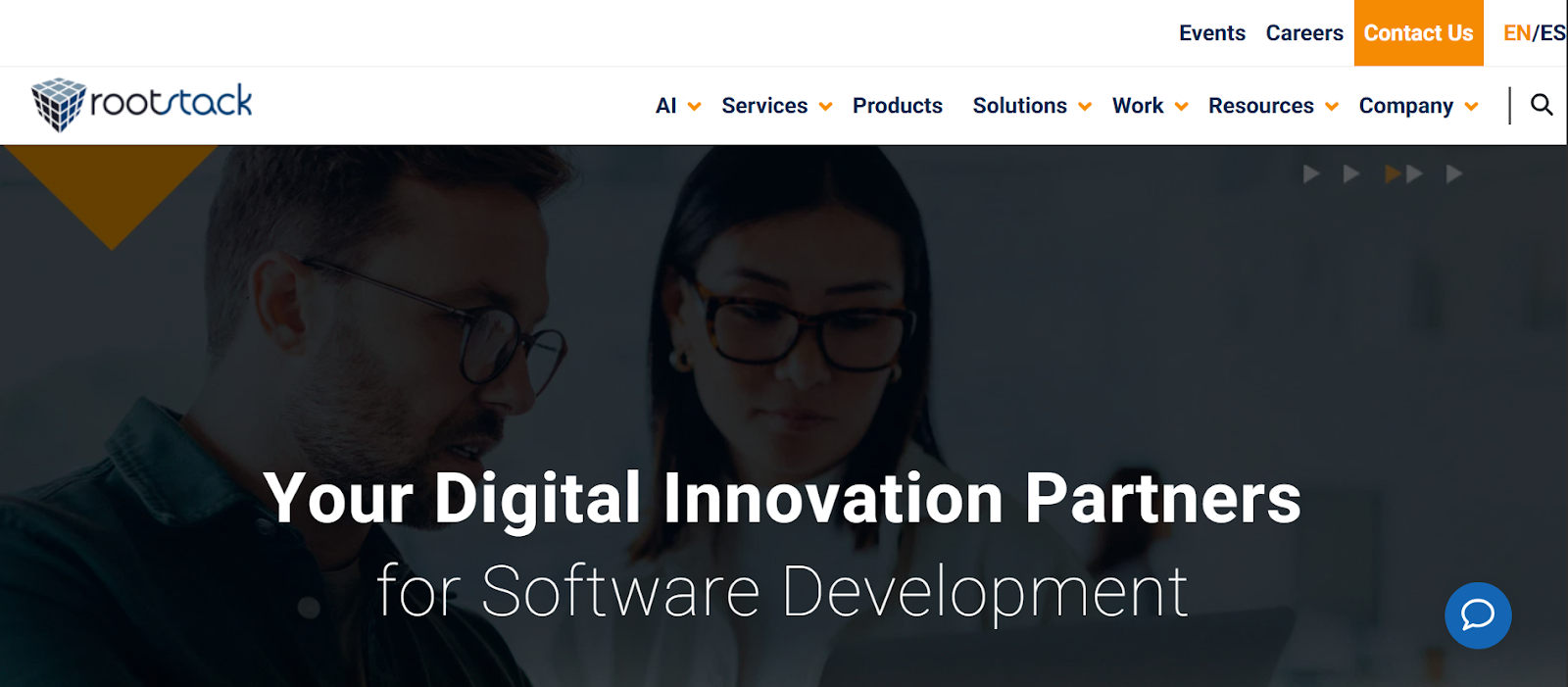Open the Work dropdown chevron

[x=1182, y=107]
